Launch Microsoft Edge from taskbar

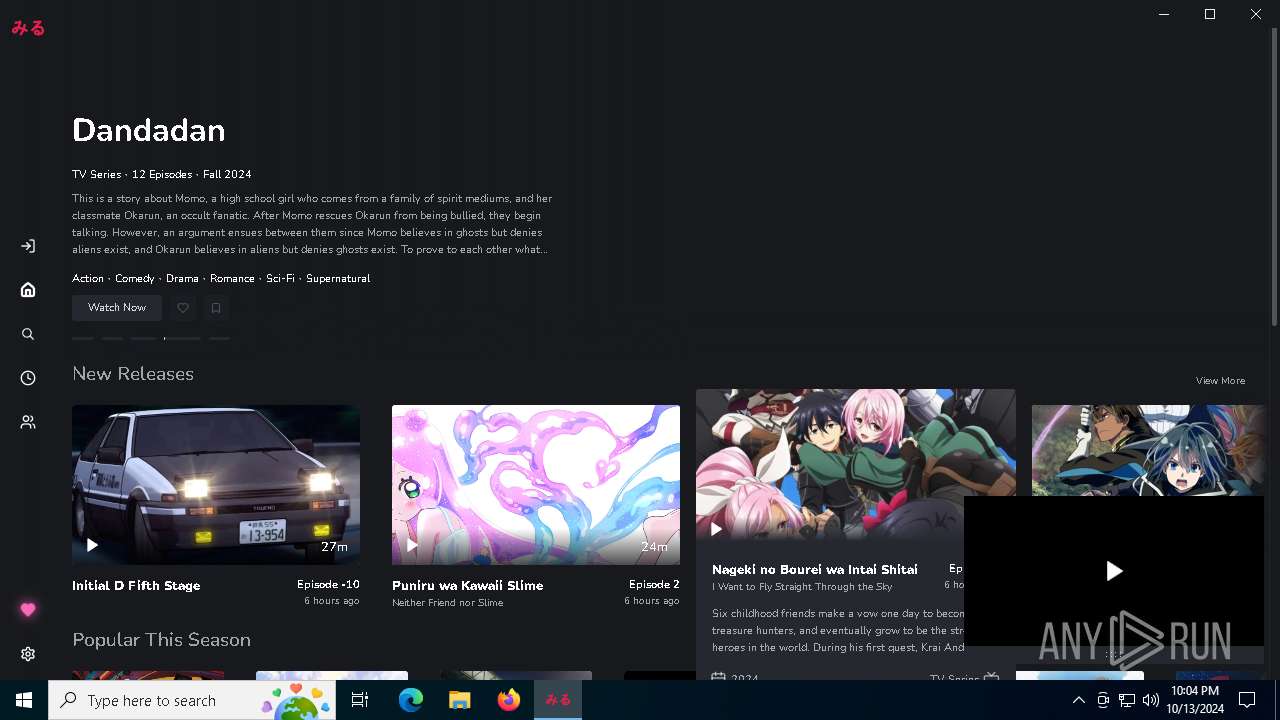point(411,700)
